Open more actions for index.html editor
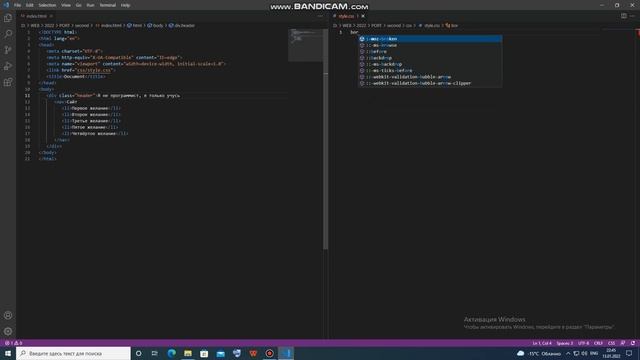Screen dimensions: 640x360 pyautogui.click(x=320, y=16)
